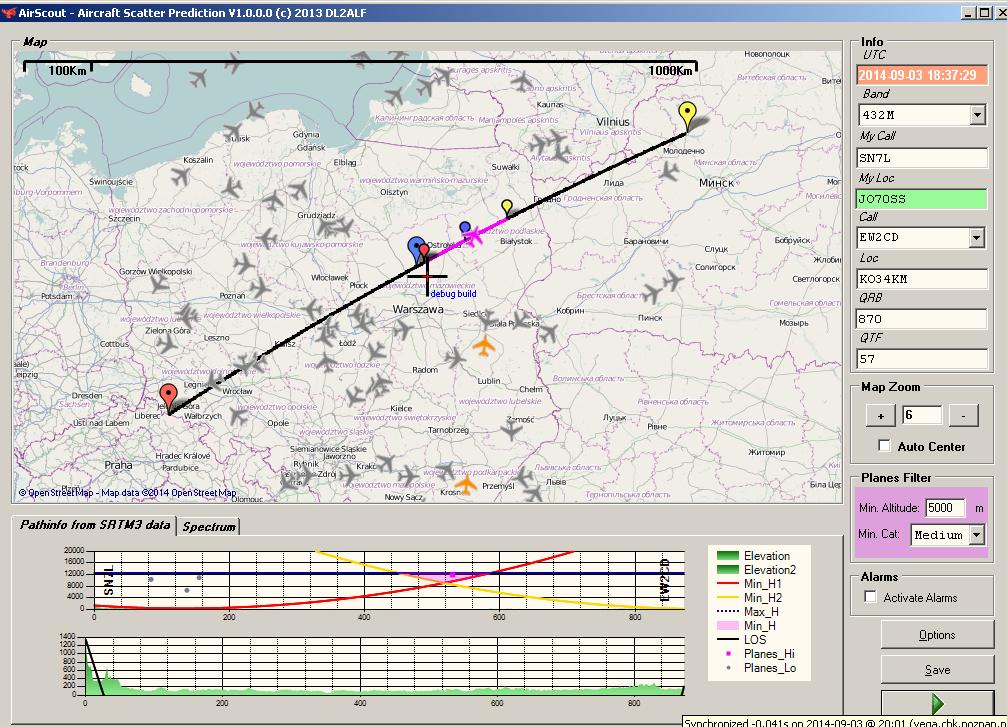Enable the Auto Center checkbox
The image size is (1007, 727).
[884, 446]
